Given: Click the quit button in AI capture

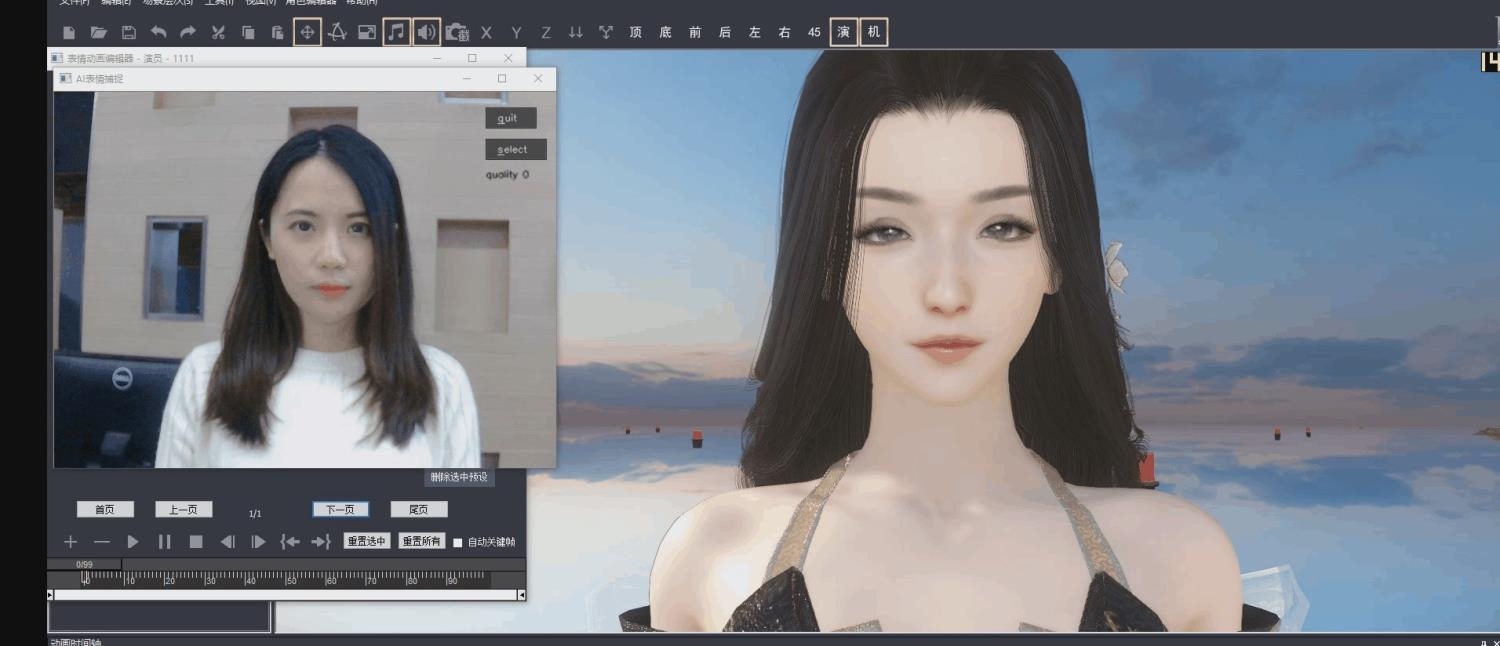Looking at the screenshot, I should tap(510, 119).
